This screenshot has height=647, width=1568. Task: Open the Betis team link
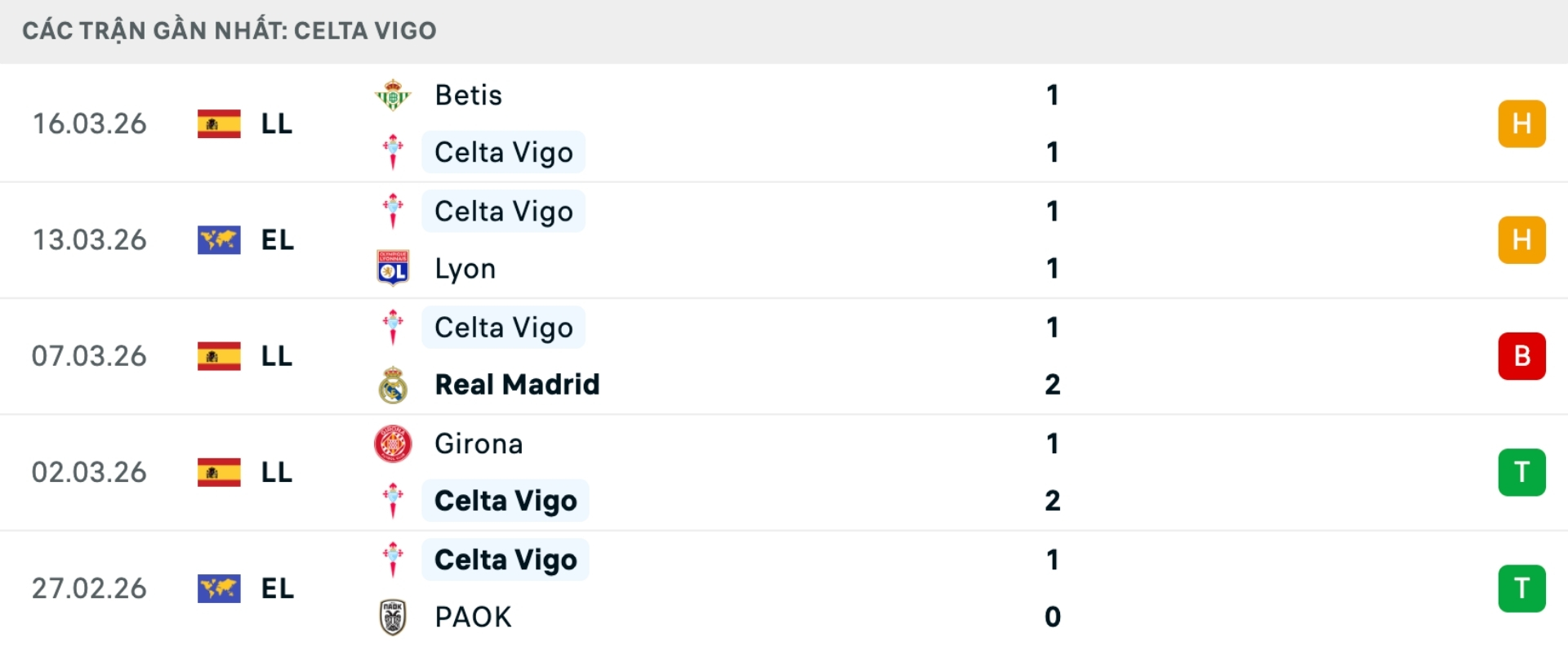[468, 95]
